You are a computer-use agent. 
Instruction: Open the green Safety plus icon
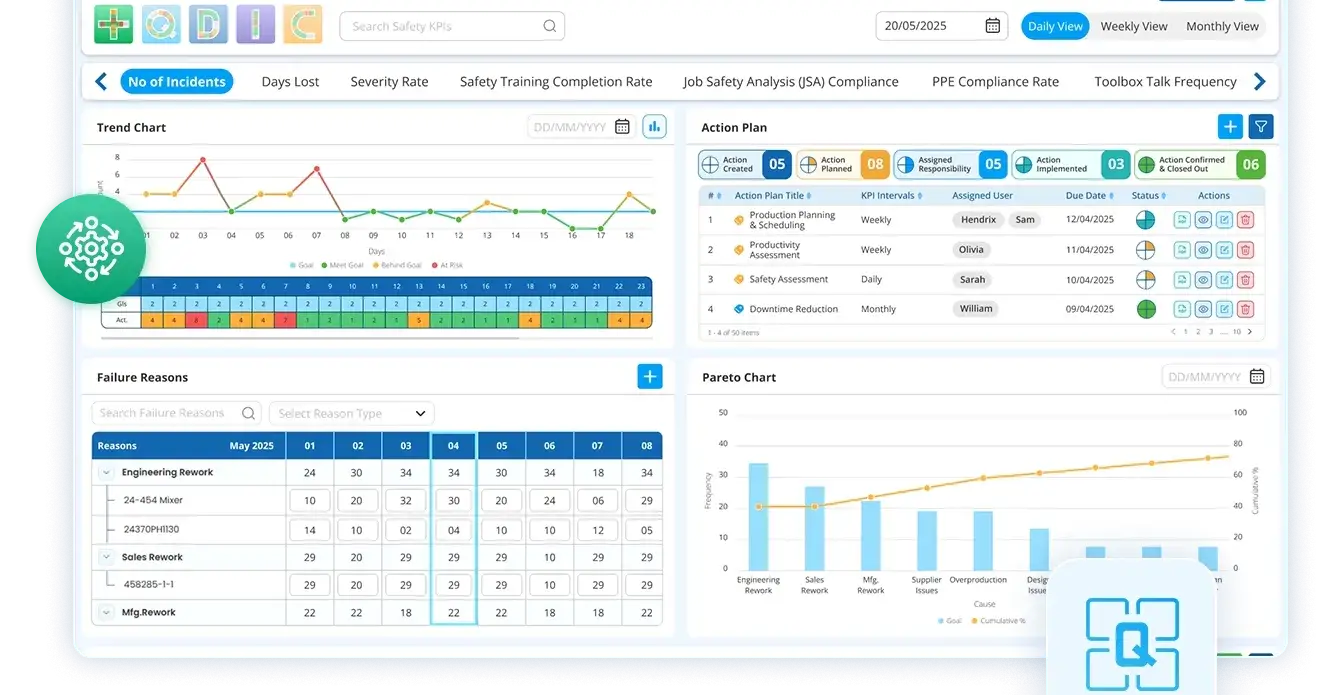(113, 24)
